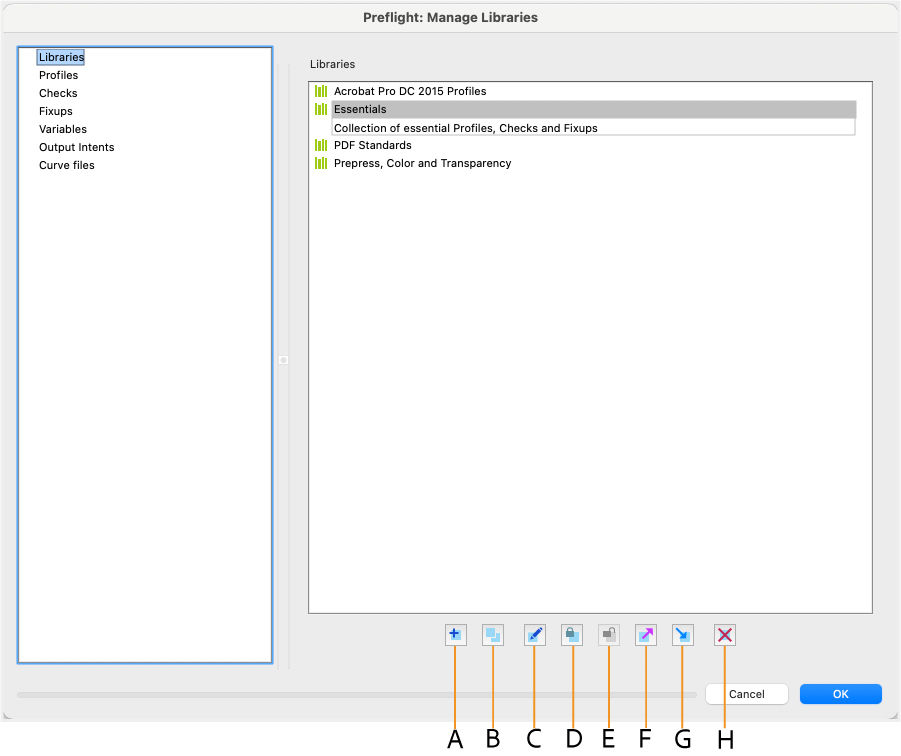This screenshot has width=901, height=756.
Task: Confirm changes with OK
Action: coord(840,694)
